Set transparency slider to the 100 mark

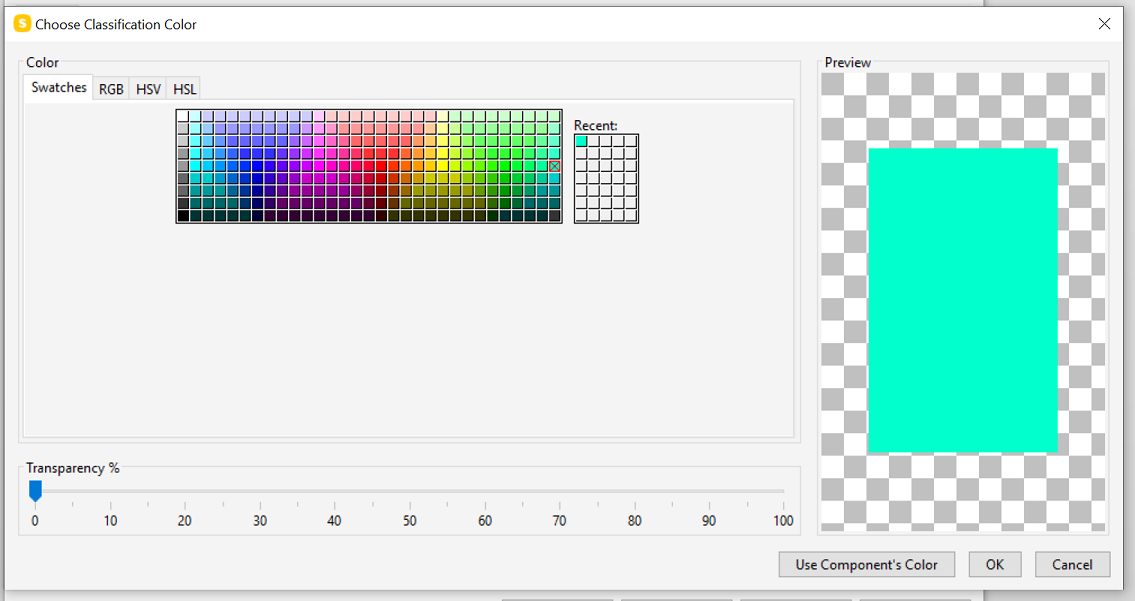click(x=783, y=491)
